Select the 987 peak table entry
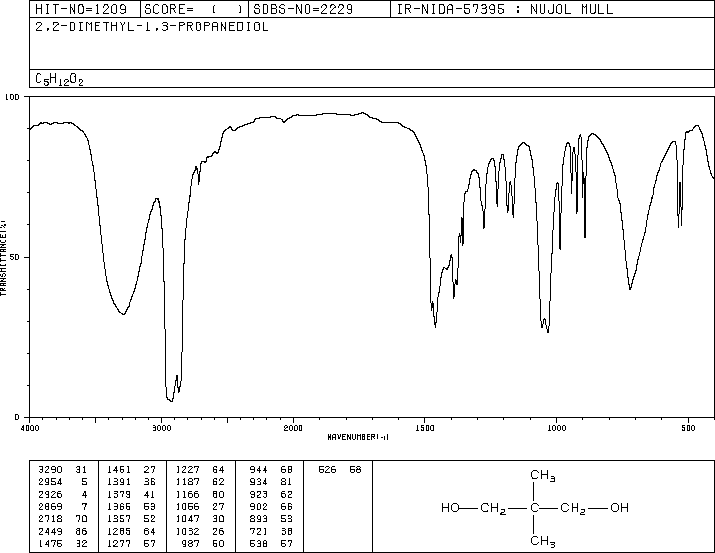 [203, 543]
